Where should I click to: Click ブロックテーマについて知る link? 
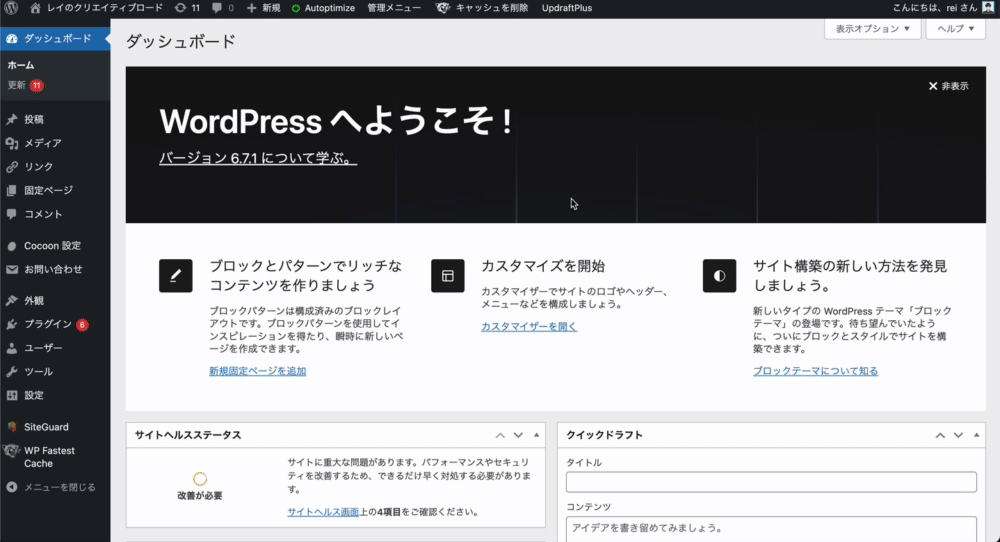[x=815, y=370]
